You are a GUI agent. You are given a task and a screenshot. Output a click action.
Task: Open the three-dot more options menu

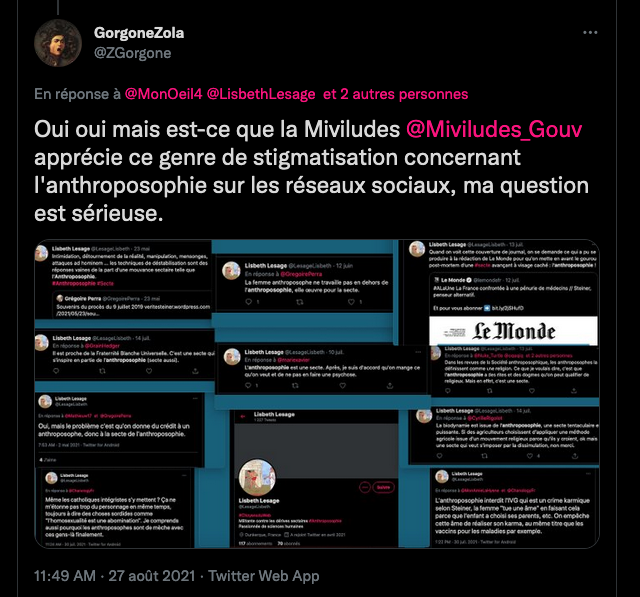point(590,33)
